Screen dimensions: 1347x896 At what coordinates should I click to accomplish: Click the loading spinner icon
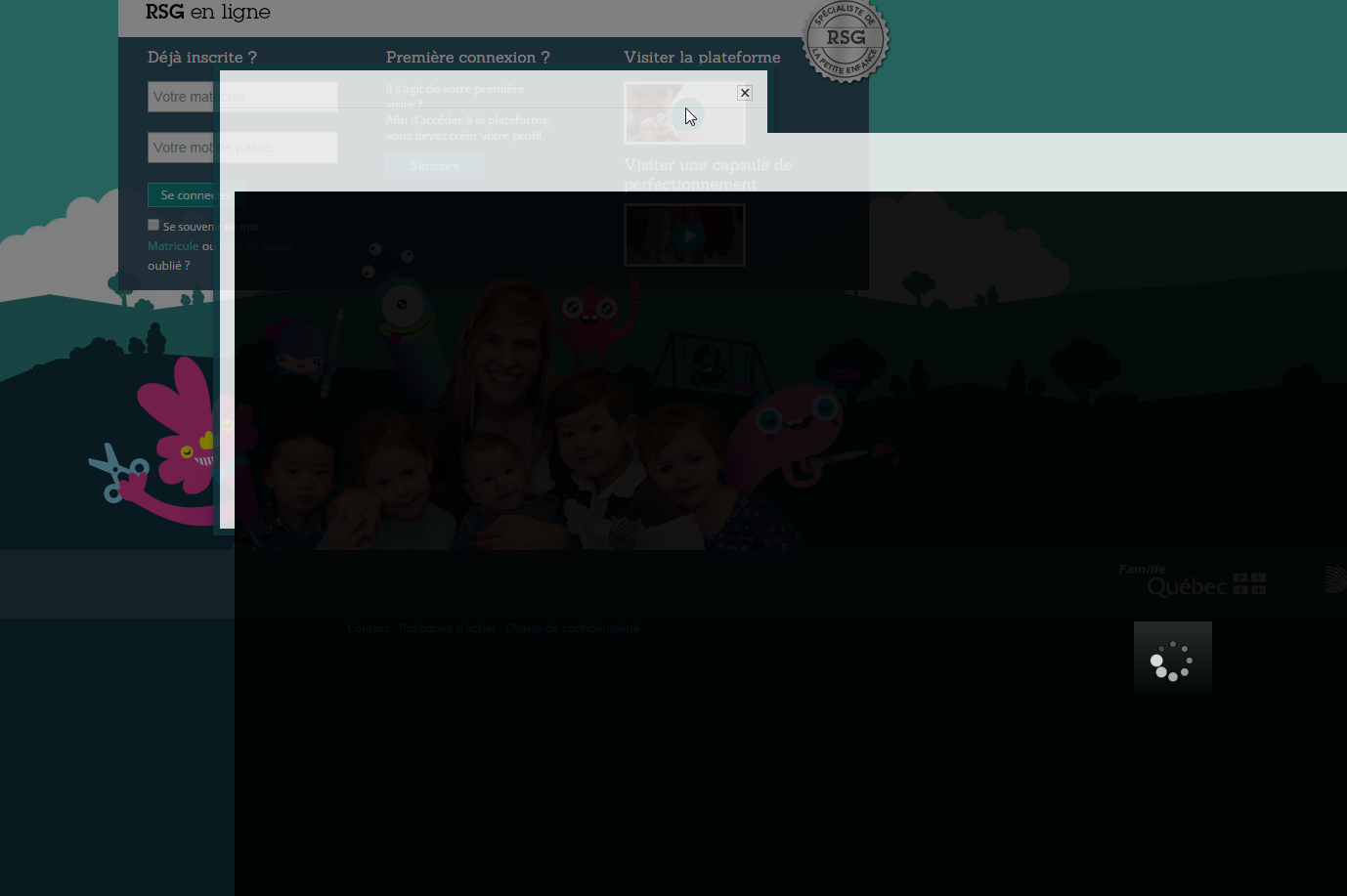click(x=1172, y=661)
